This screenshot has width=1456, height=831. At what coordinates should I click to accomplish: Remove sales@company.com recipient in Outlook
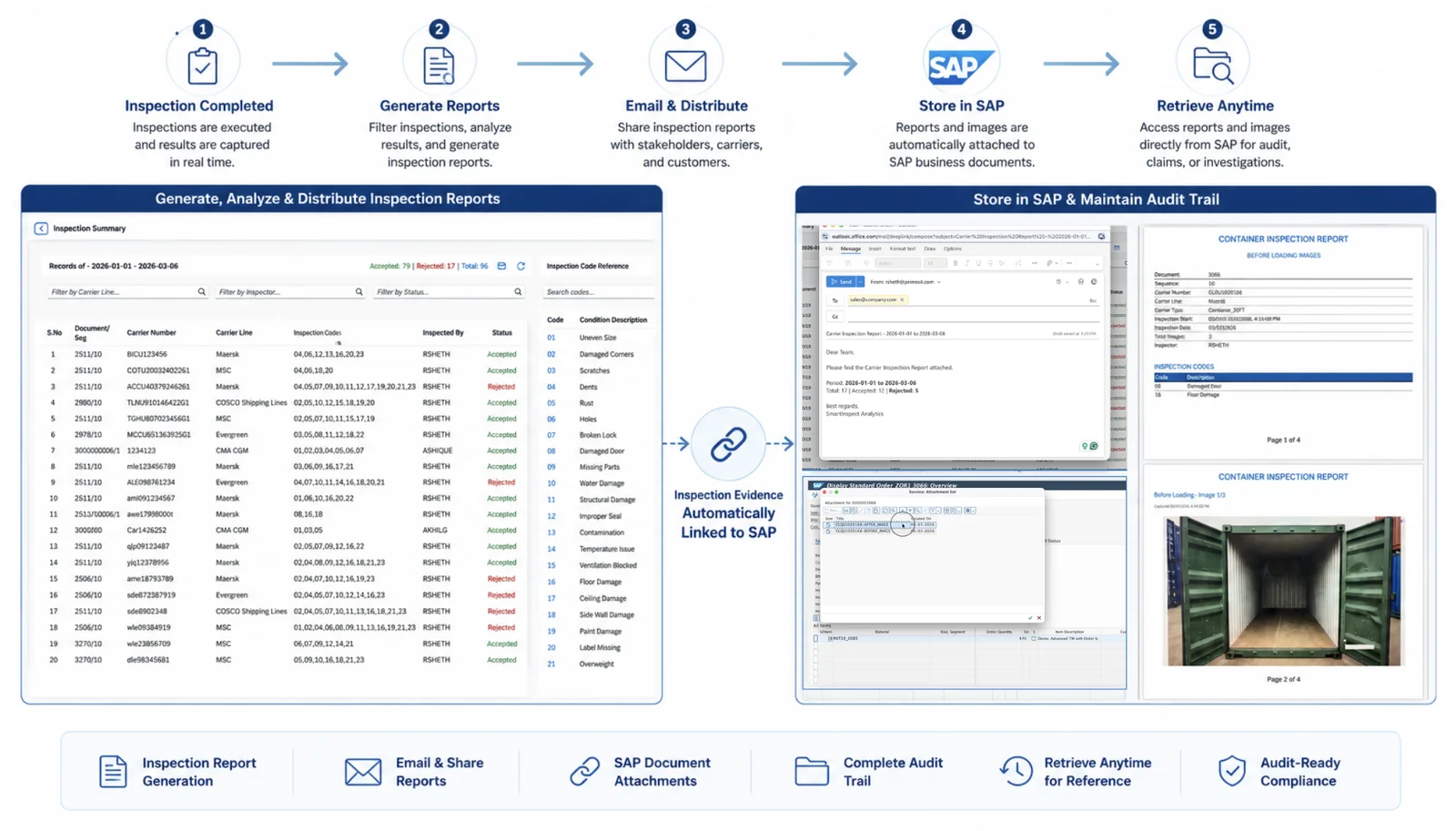coord(902,299)
